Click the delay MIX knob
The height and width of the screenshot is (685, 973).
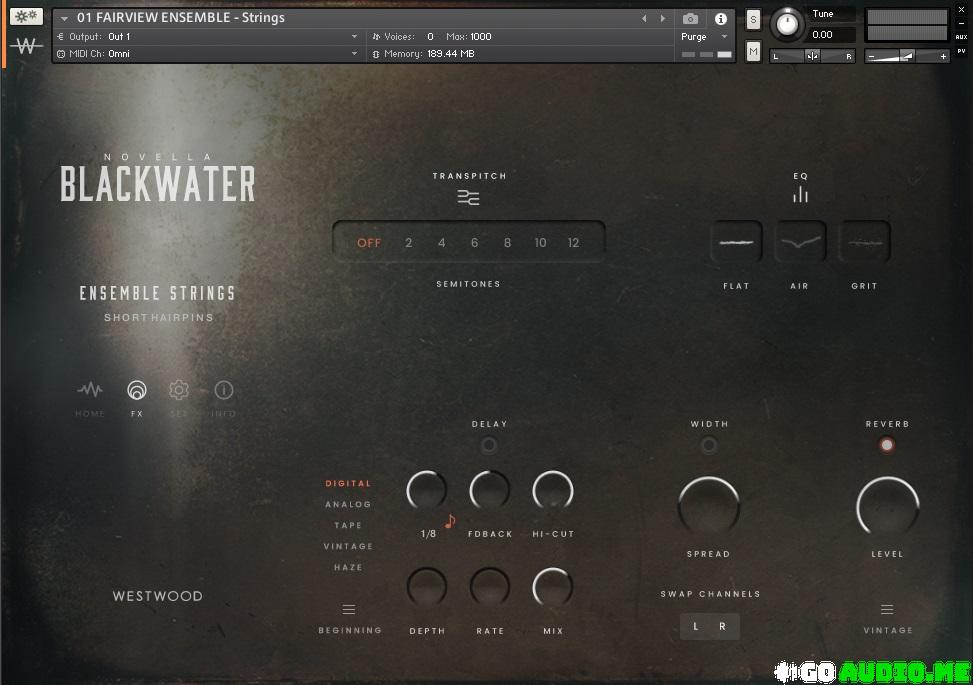(553, 588)
